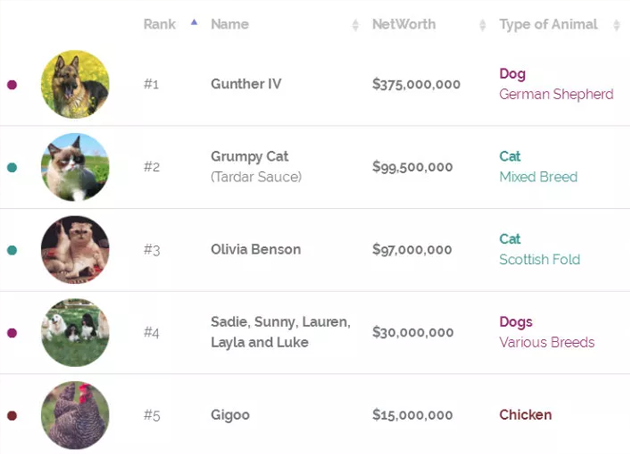This screenshot has width=630, height=454.
Task: Sort table by Rank column arrow
Action: (x=194, y=22)
